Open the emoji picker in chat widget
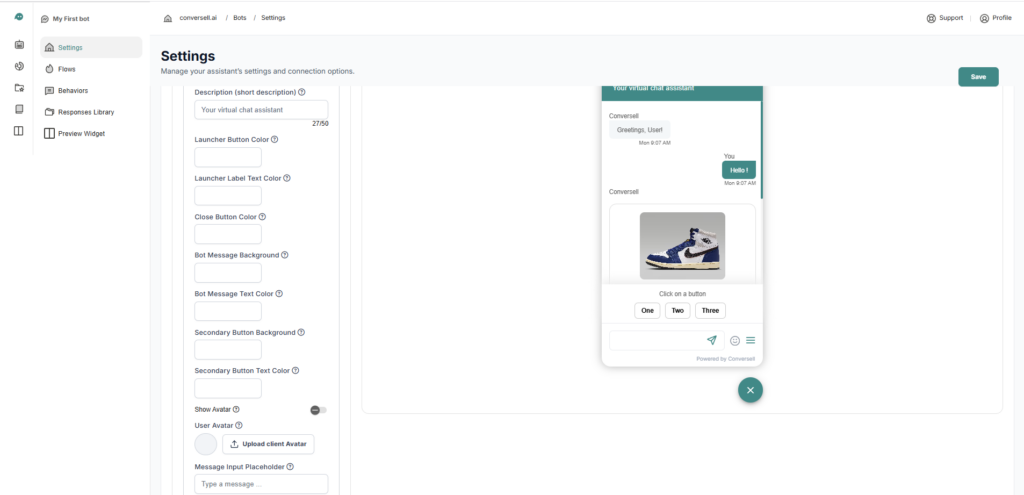 [x=735, y=340]
